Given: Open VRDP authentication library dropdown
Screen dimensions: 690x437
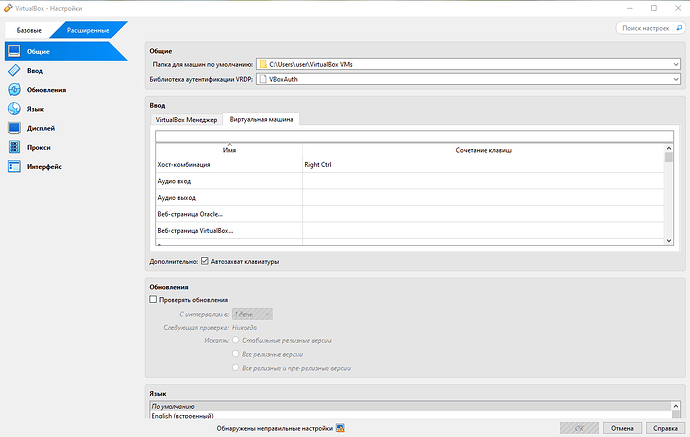Looking at the screenshot, I should tap(676, 79).
